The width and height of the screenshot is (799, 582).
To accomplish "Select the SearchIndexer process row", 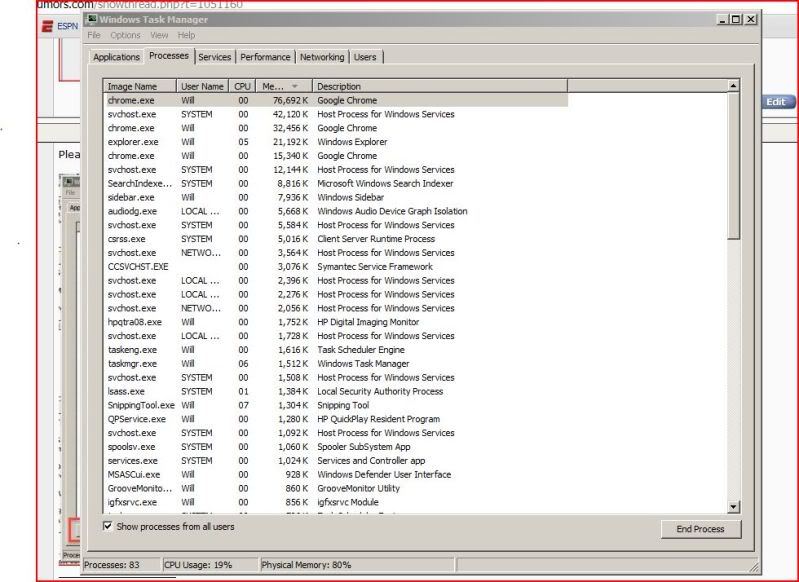I will point(335,183).
